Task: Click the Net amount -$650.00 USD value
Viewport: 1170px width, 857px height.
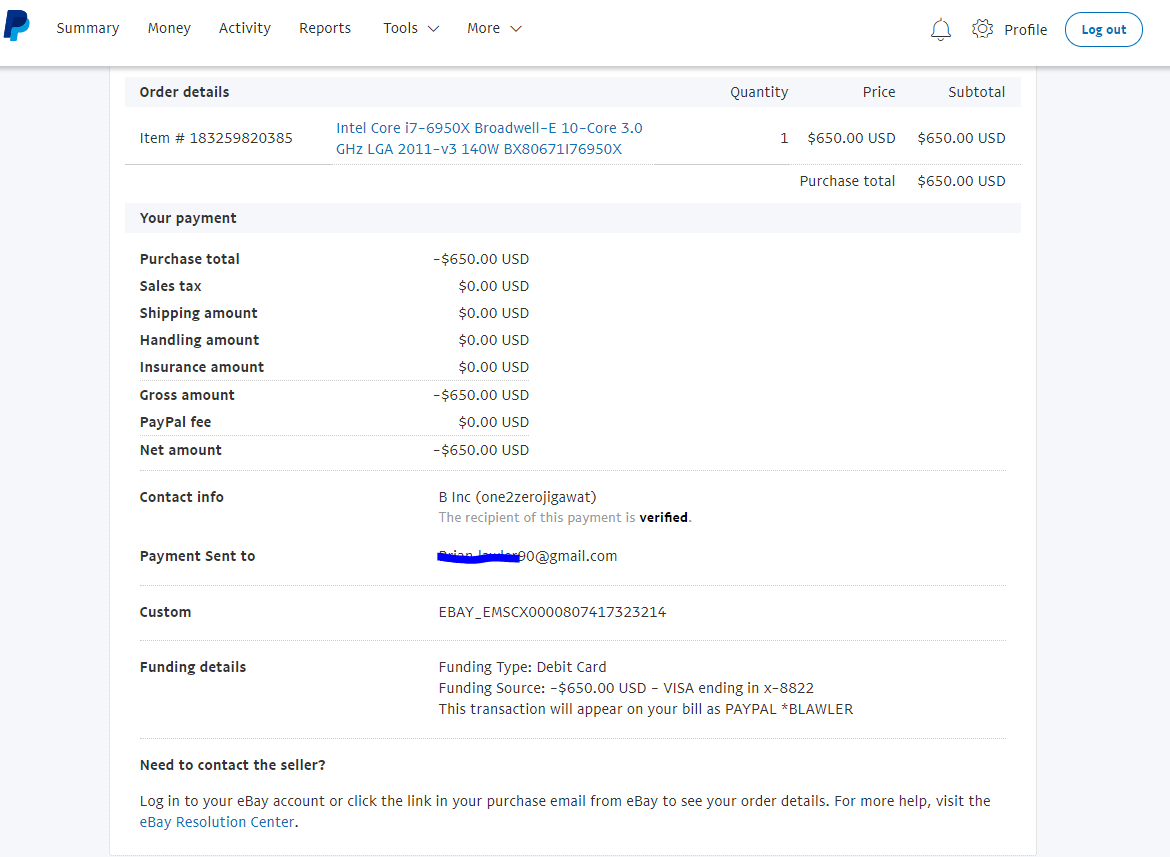Action: (x=481, y=450)
